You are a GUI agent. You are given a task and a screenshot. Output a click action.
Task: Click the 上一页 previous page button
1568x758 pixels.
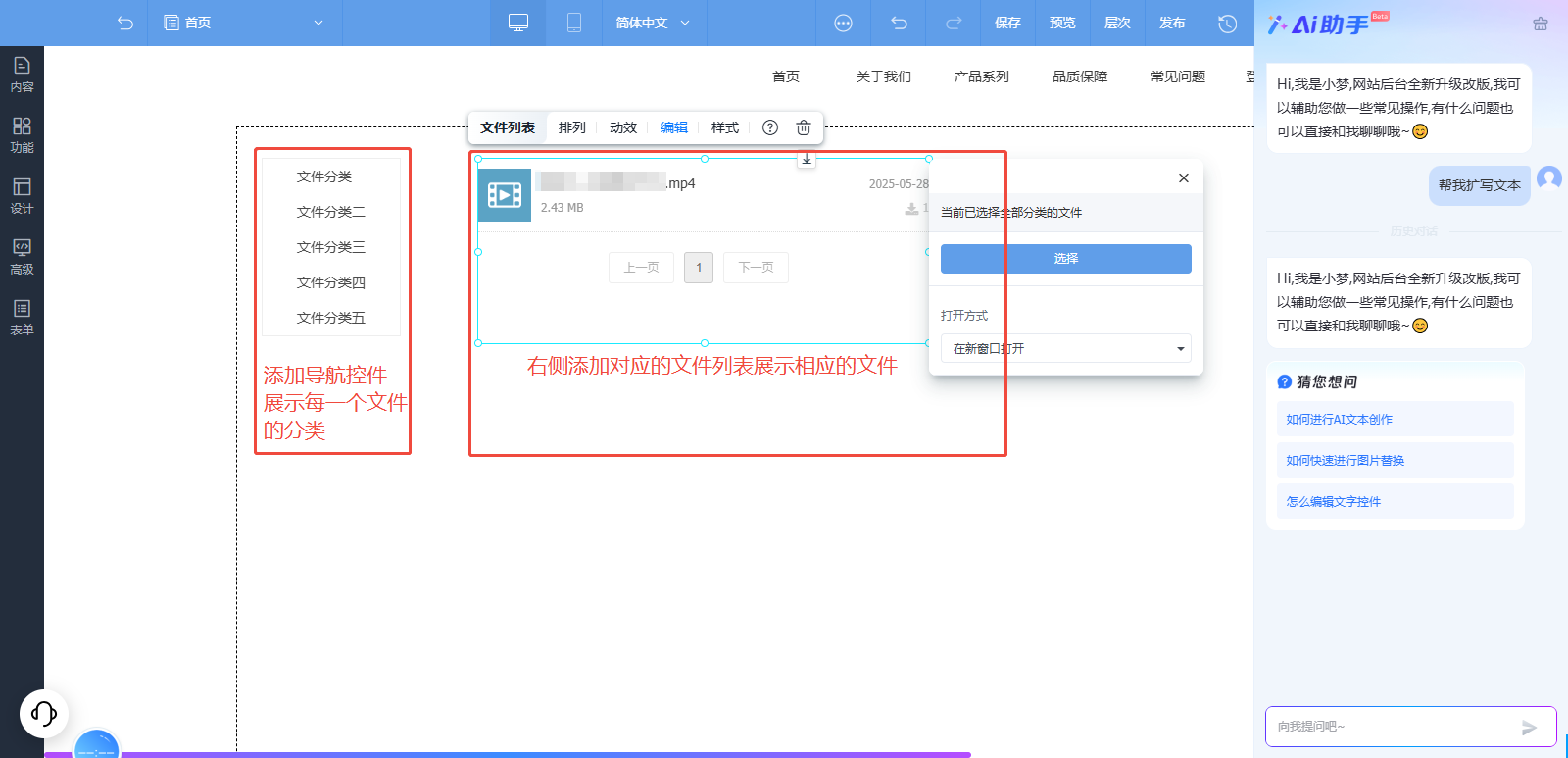point(642,268)
